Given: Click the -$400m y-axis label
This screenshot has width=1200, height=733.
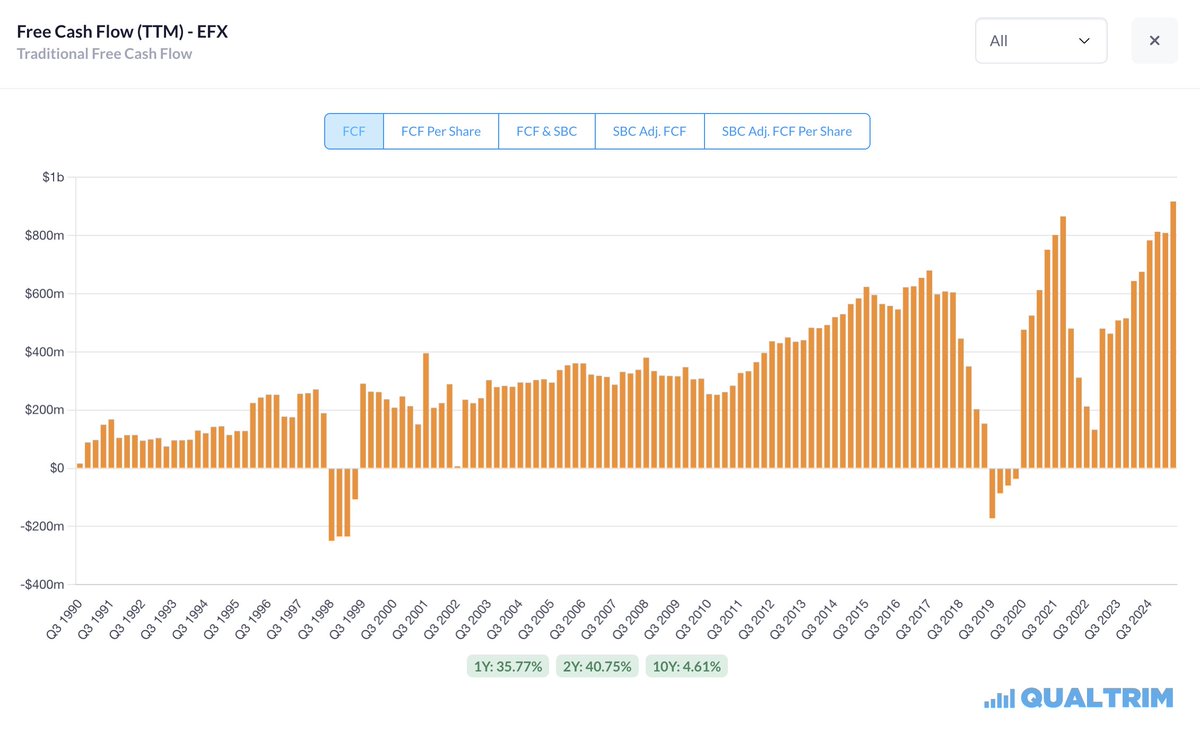Looking at the screenshot, I should coord(44,584).
